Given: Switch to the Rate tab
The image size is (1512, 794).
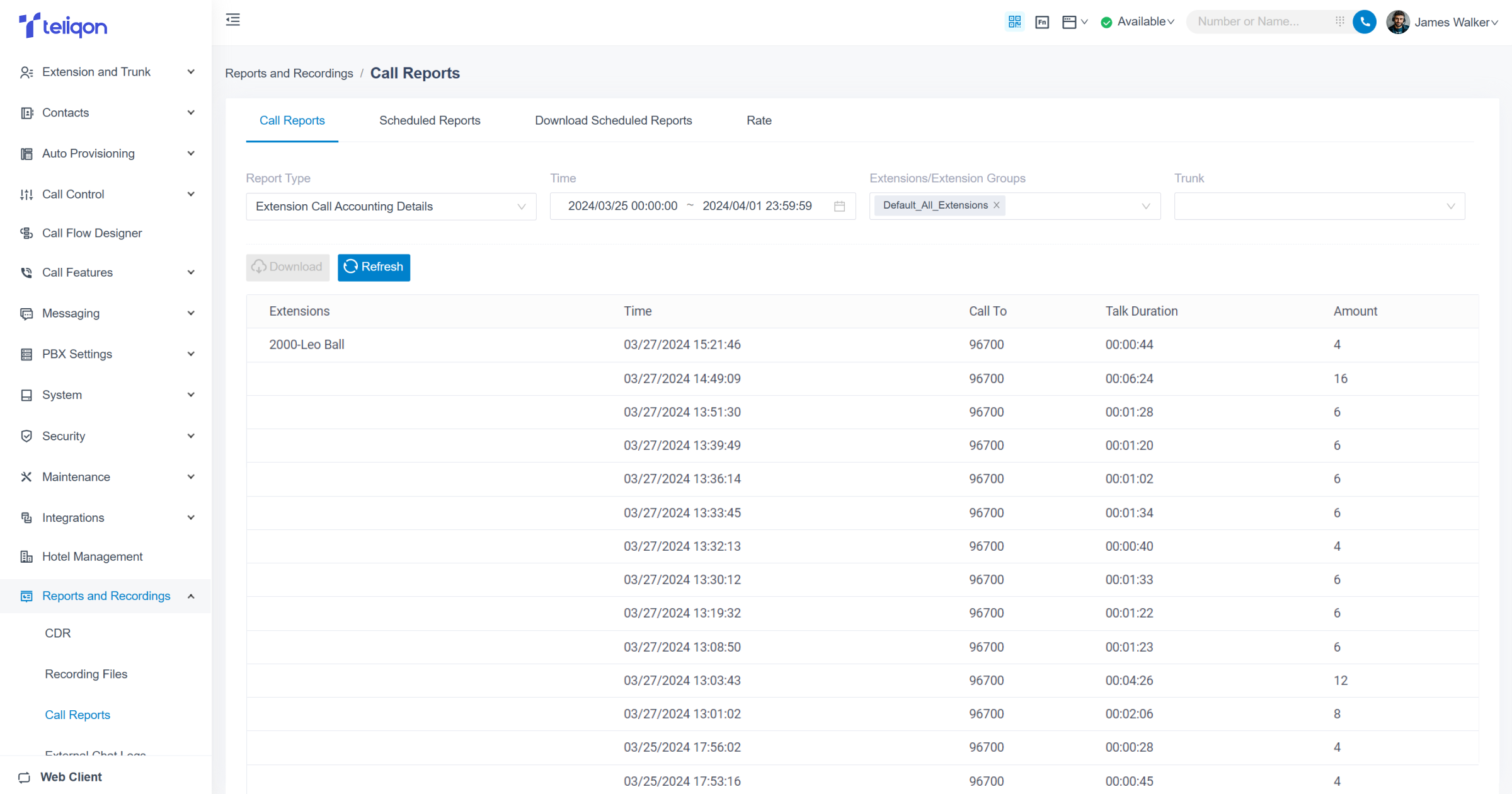Looking at the screenshot, I should pyautogui.click(x=759, y=120).
